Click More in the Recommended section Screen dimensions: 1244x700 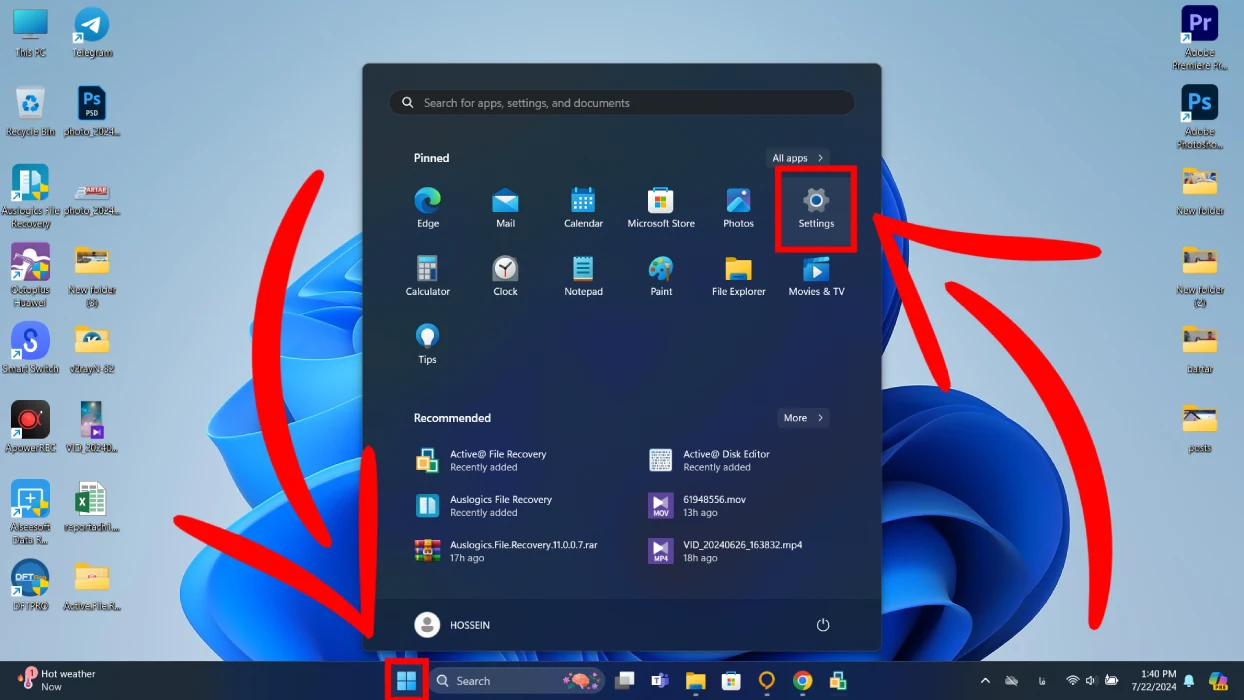(x=803, y=417)
